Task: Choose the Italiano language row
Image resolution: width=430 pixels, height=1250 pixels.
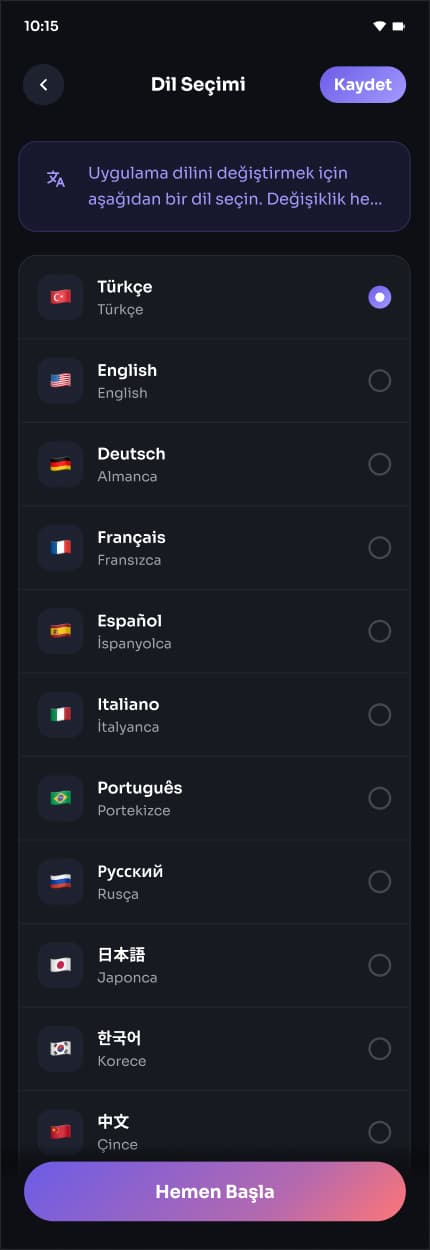Action: (x=214, y=714)
